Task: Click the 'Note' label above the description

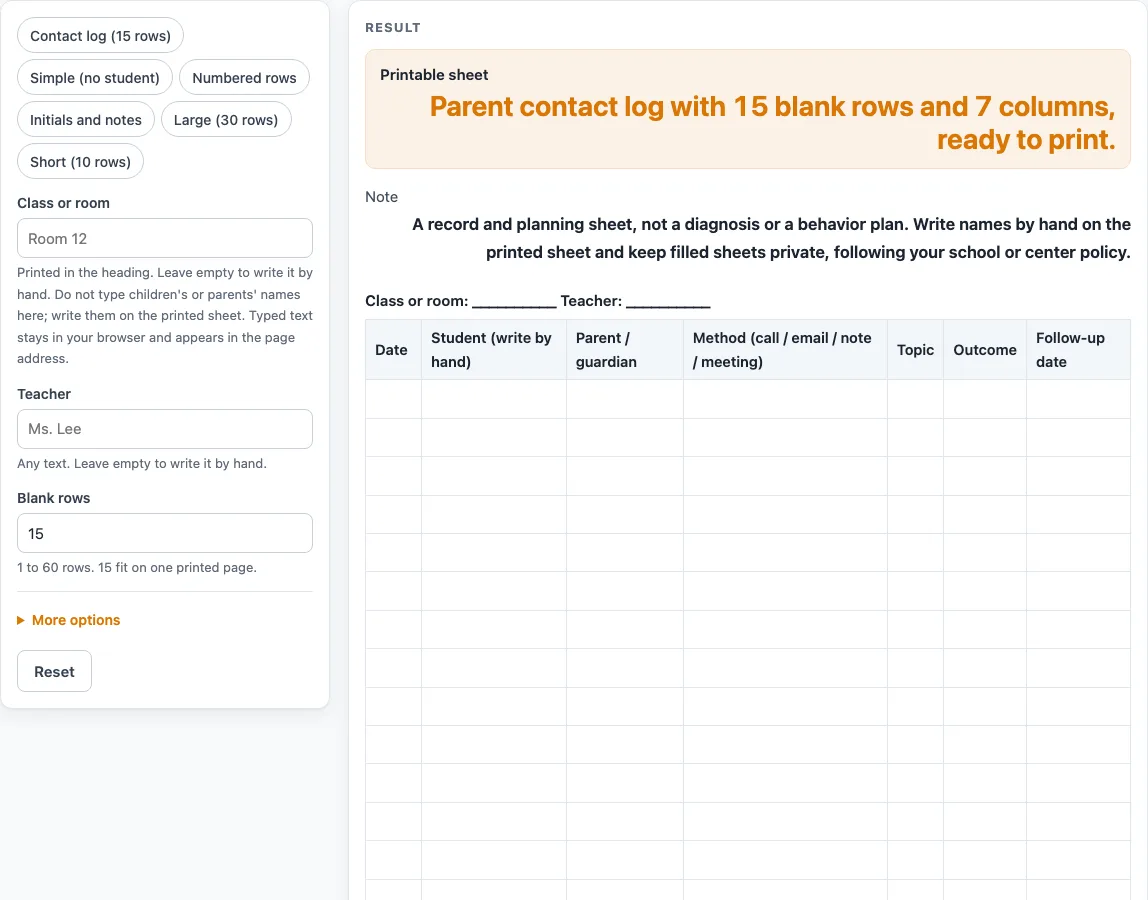Action: 381,197
